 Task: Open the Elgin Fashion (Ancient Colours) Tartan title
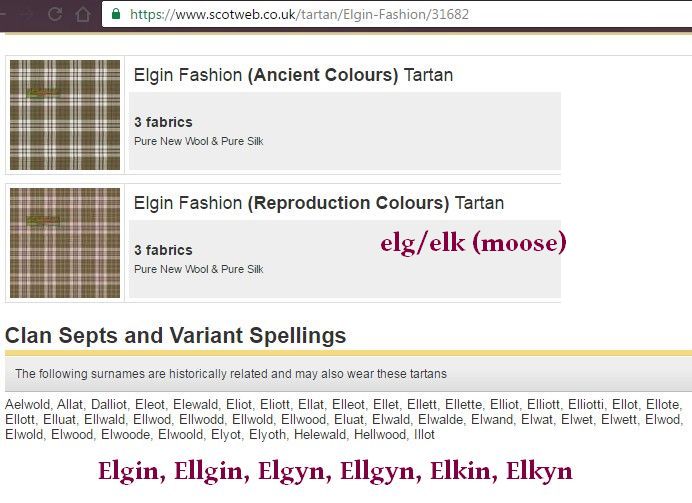(293, 75)
